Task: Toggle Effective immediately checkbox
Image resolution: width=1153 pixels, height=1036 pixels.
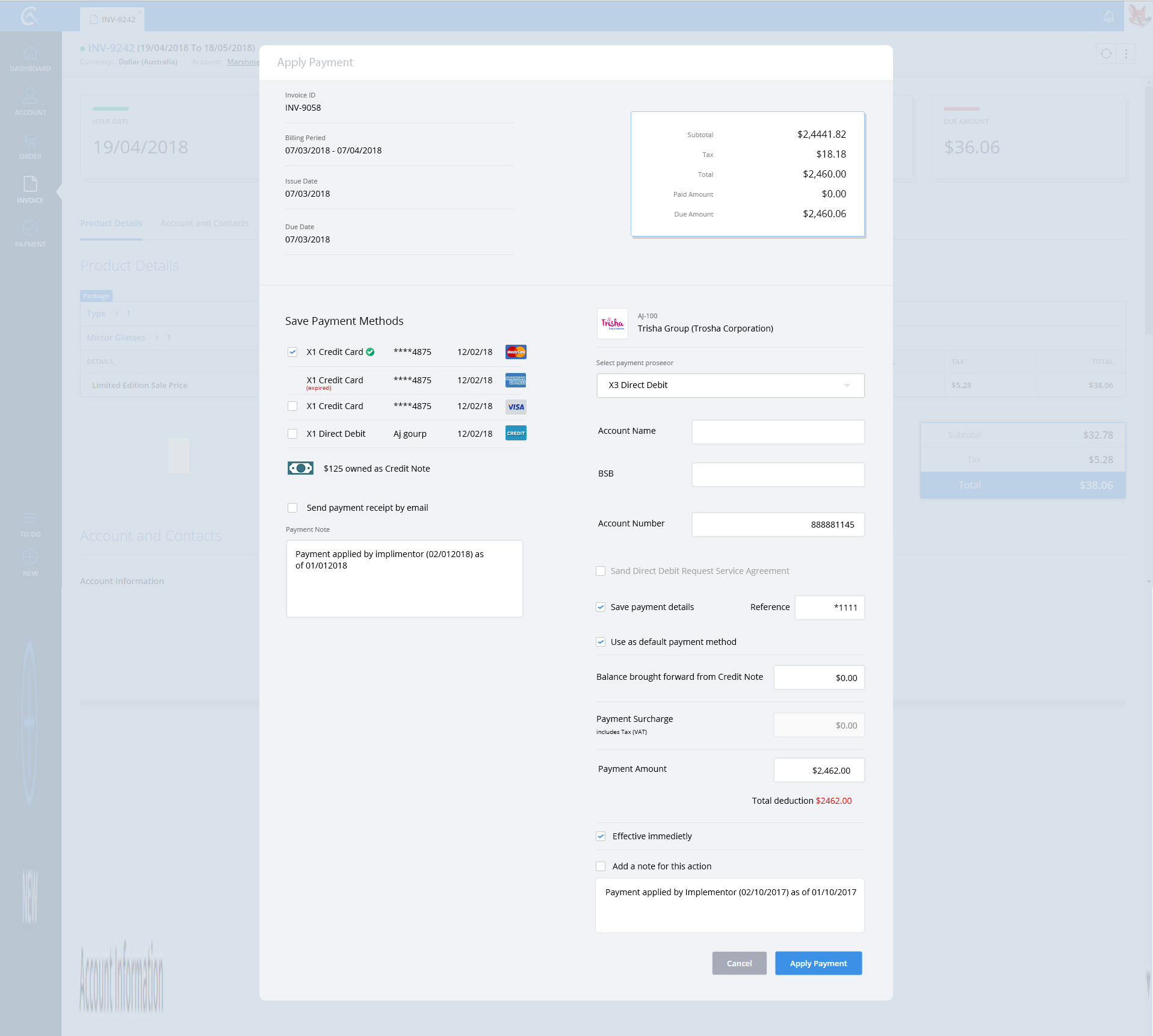Action: click(601, 836)
